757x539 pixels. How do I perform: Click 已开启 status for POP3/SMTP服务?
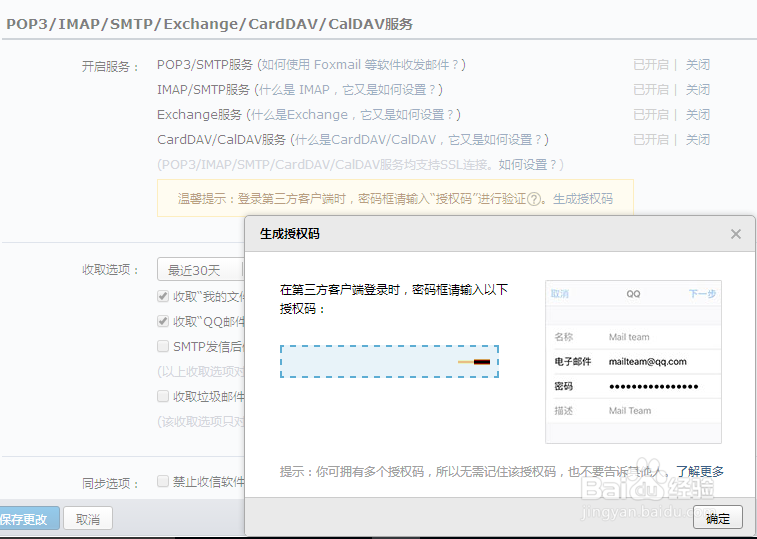651,65
